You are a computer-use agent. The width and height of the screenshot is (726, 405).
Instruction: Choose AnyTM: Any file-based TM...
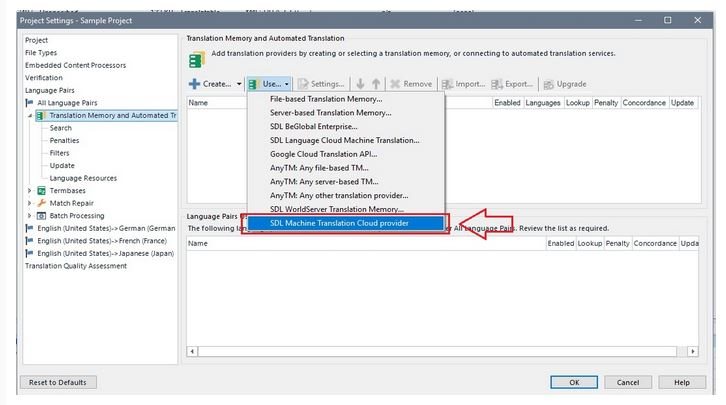(x=346, y=168)
